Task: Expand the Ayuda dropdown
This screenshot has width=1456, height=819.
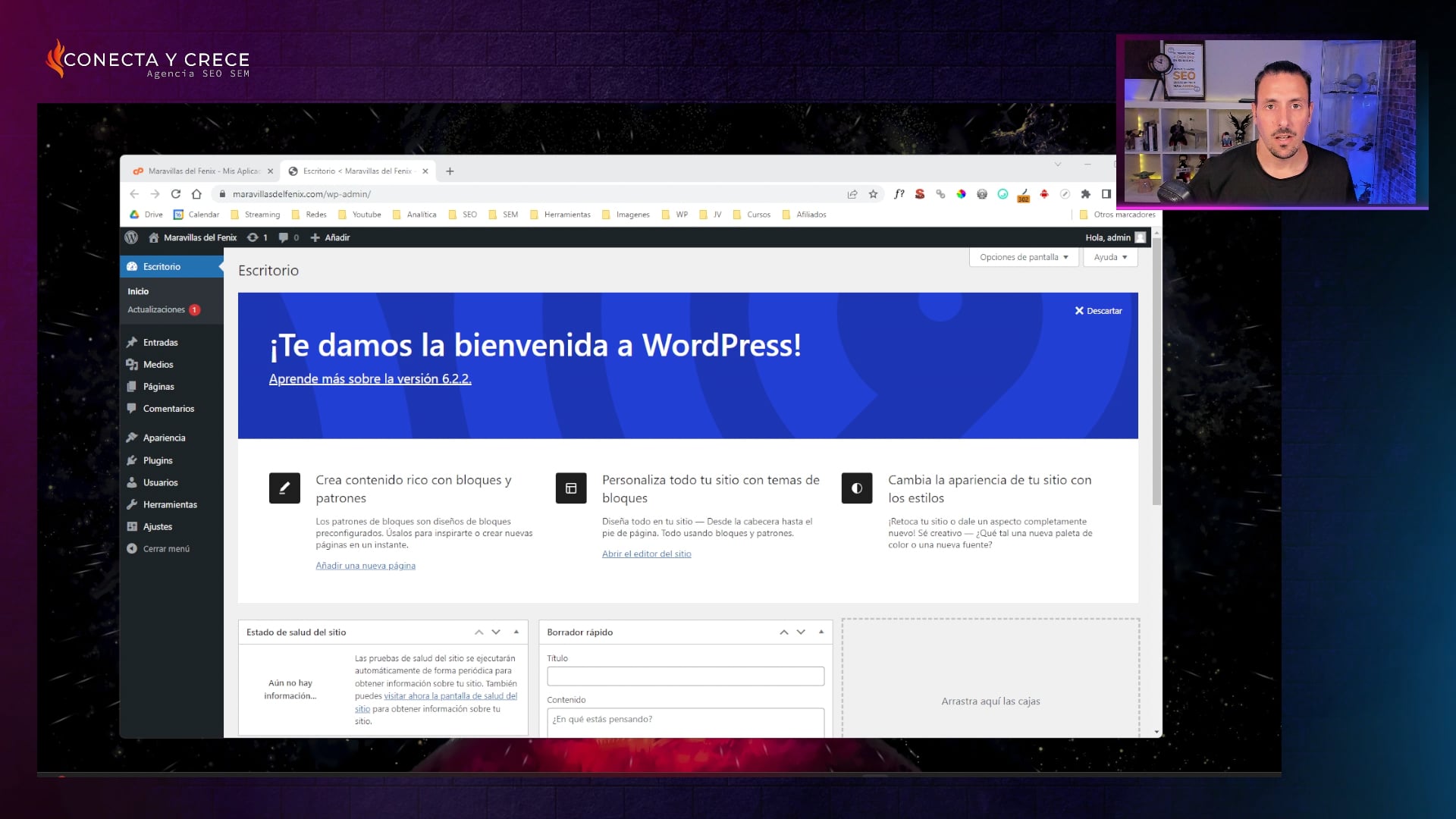Action: click(1110, 257)
